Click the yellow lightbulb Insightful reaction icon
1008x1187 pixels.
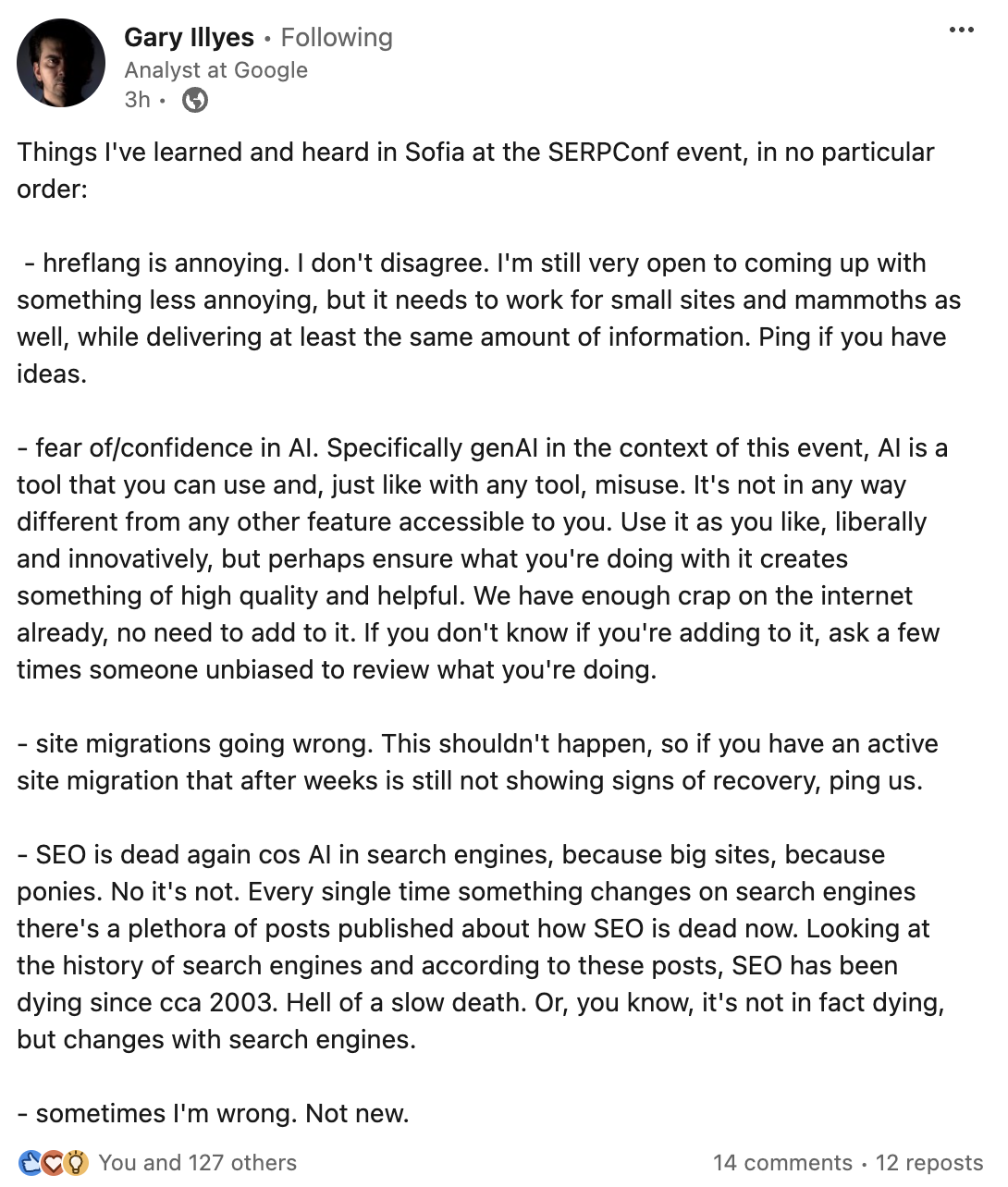(x=76, y=1163)
